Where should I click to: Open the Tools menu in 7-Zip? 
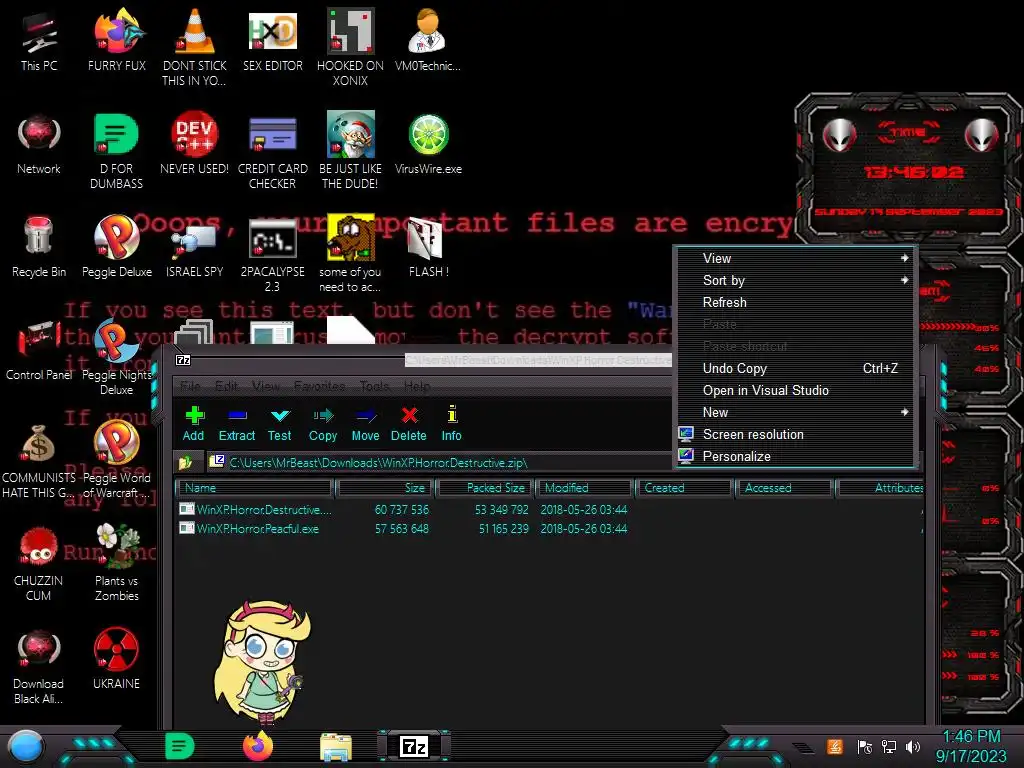click(x=375, y=386)
